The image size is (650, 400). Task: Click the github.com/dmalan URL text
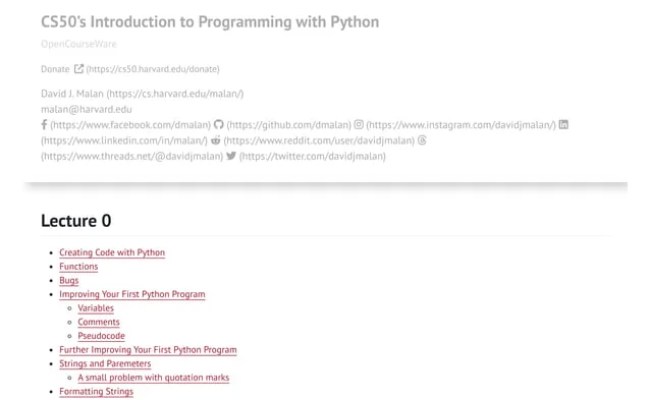[289, 125]
